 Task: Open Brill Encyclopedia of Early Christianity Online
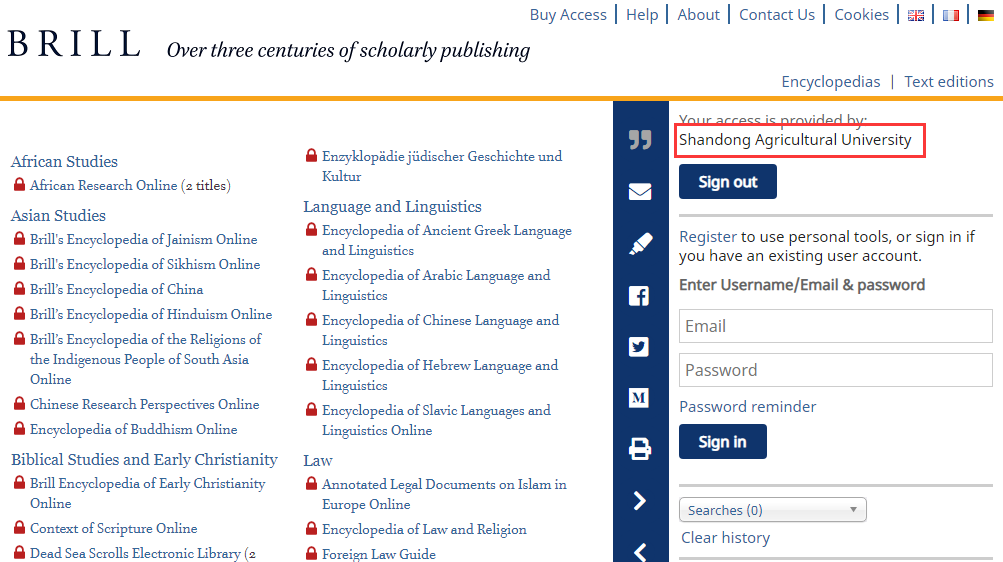click(148, 493)
